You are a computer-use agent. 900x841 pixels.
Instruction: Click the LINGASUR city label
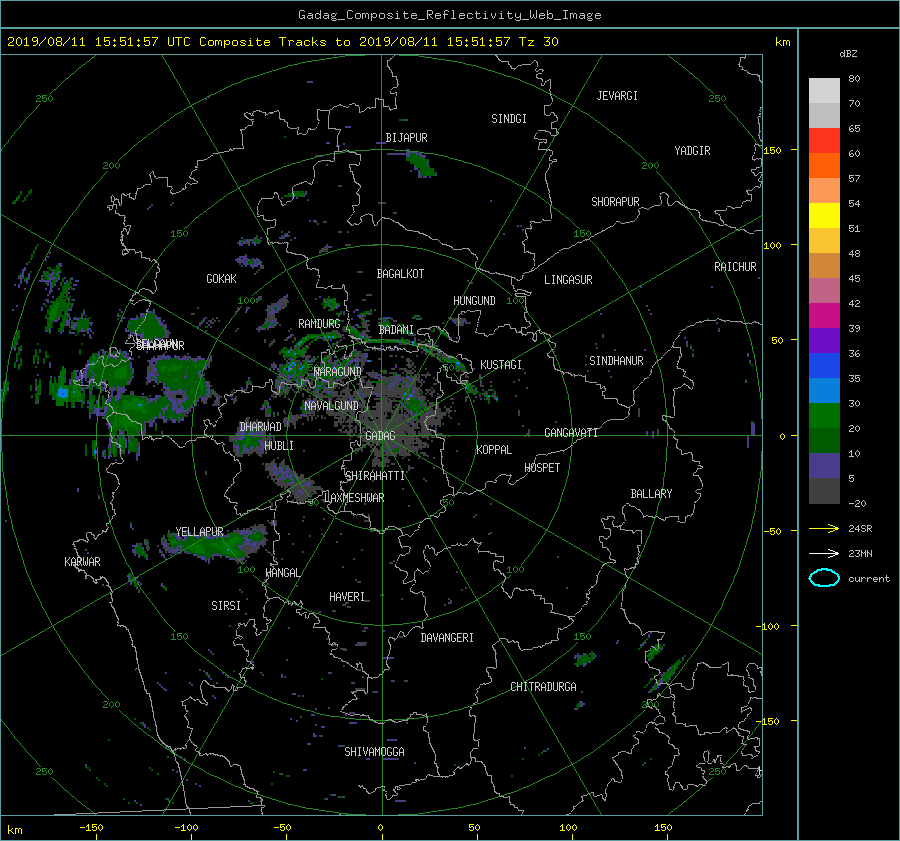(x=568, y=280)
